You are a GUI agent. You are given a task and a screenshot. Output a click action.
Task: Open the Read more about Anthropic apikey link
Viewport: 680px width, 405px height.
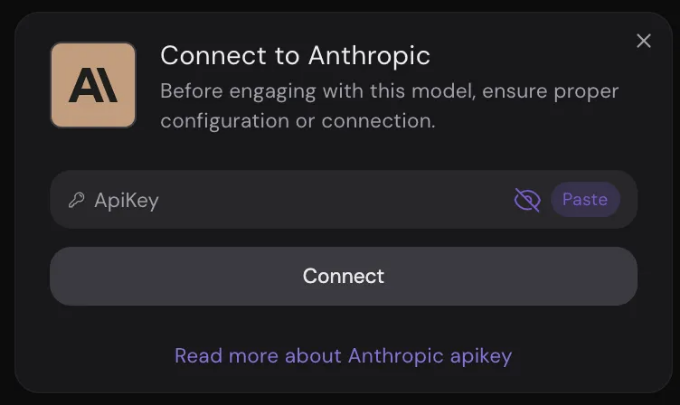click(x=343, y=356)
